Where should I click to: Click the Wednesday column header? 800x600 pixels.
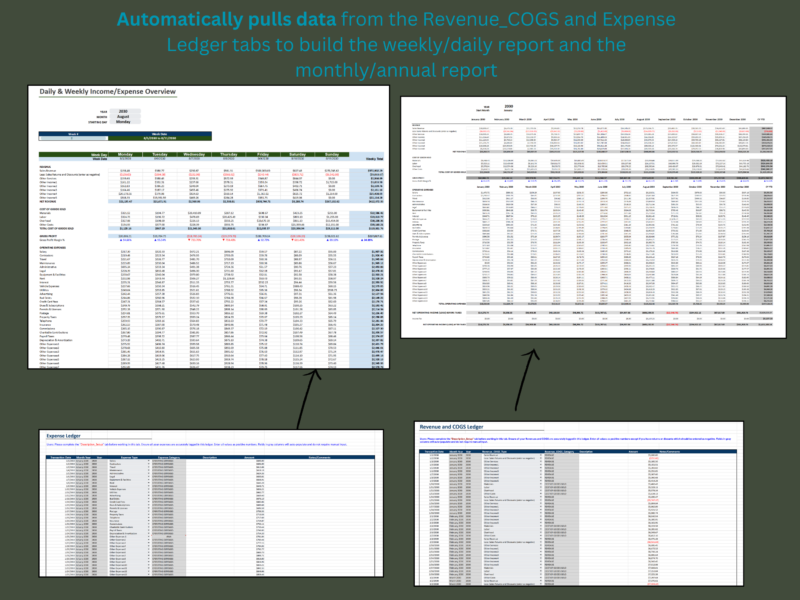194,154
